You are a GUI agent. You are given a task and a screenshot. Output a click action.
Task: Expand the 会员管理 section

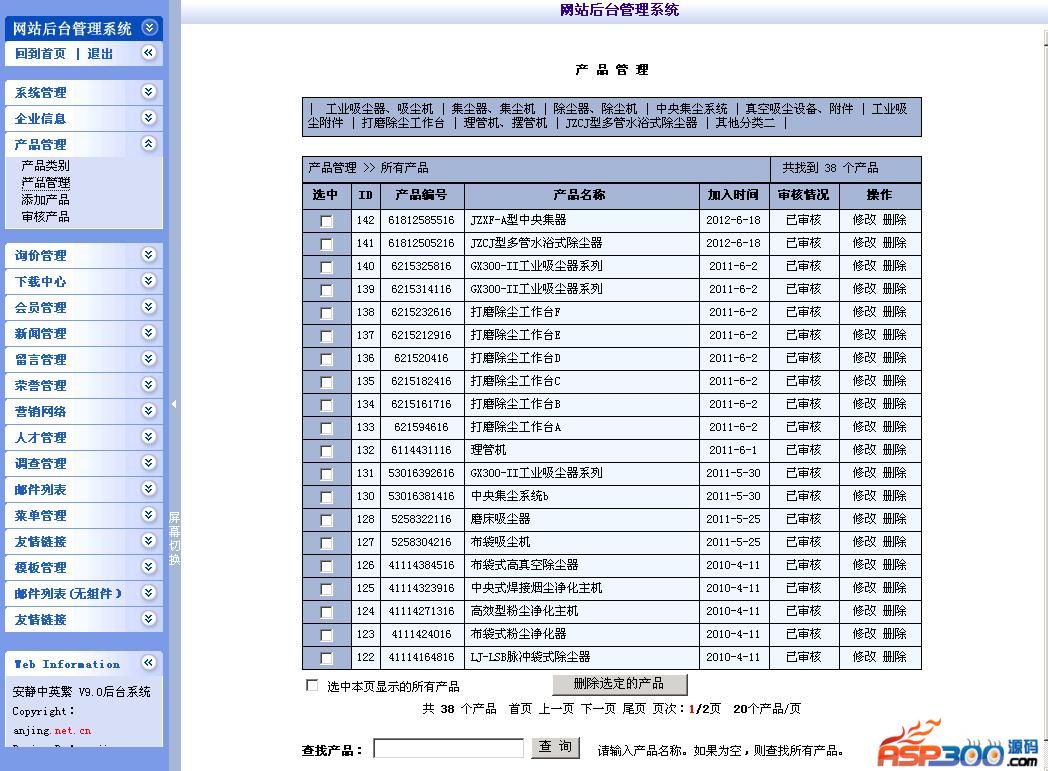tap(149, 307)
